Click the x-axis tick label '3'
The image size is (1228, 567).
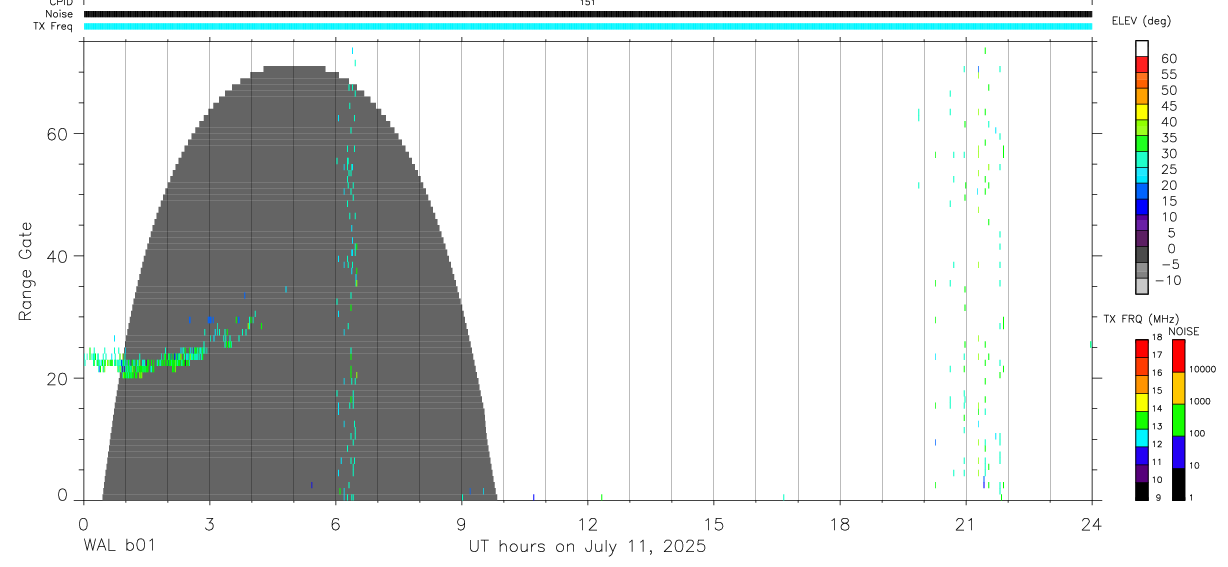tap(209, 523)
